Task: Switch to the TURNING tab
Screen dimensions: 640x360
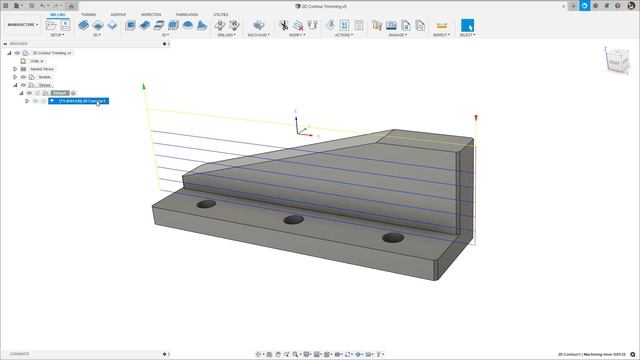Action: pos(88,15)
